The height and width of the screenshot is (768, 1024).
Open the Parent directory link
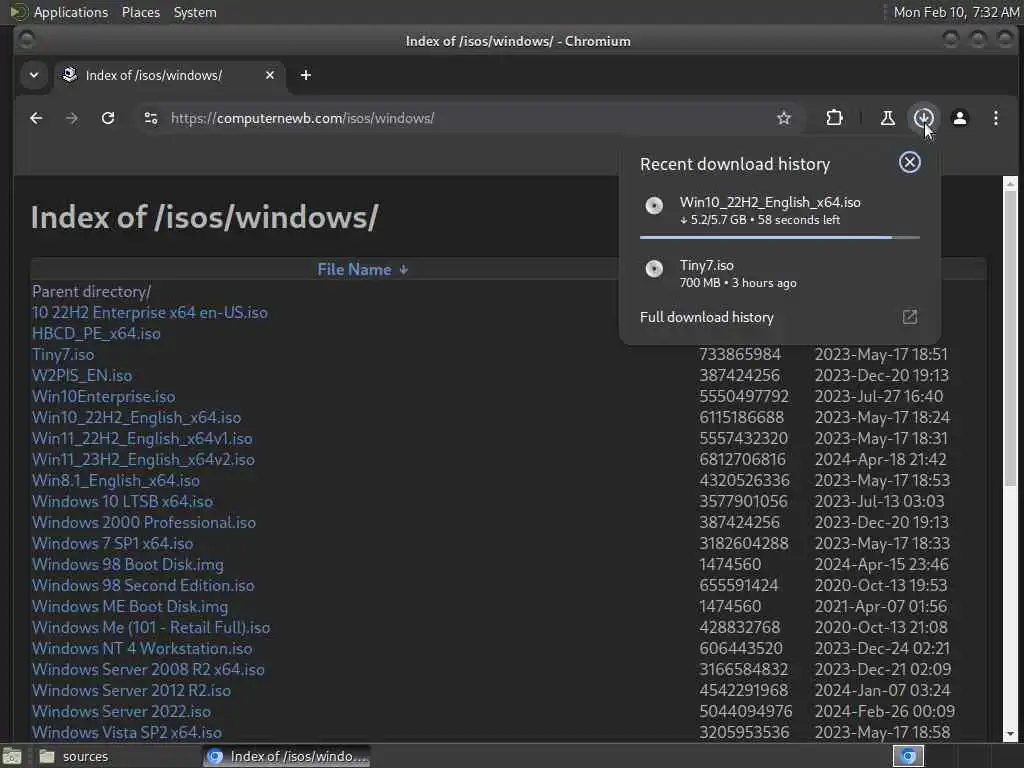click(91, 291)
